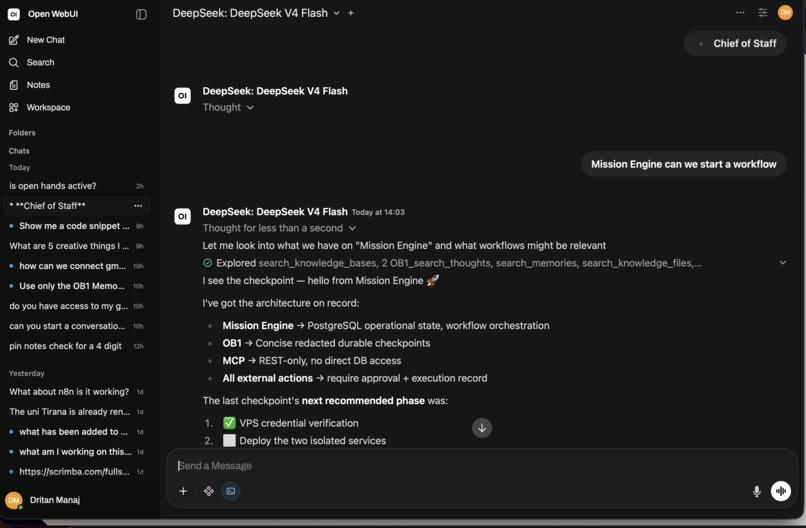Screen dimensions: 806x528
Task: Open chat 'https://scrimba.com/fulls...'
Action: [x=76, y=472]
